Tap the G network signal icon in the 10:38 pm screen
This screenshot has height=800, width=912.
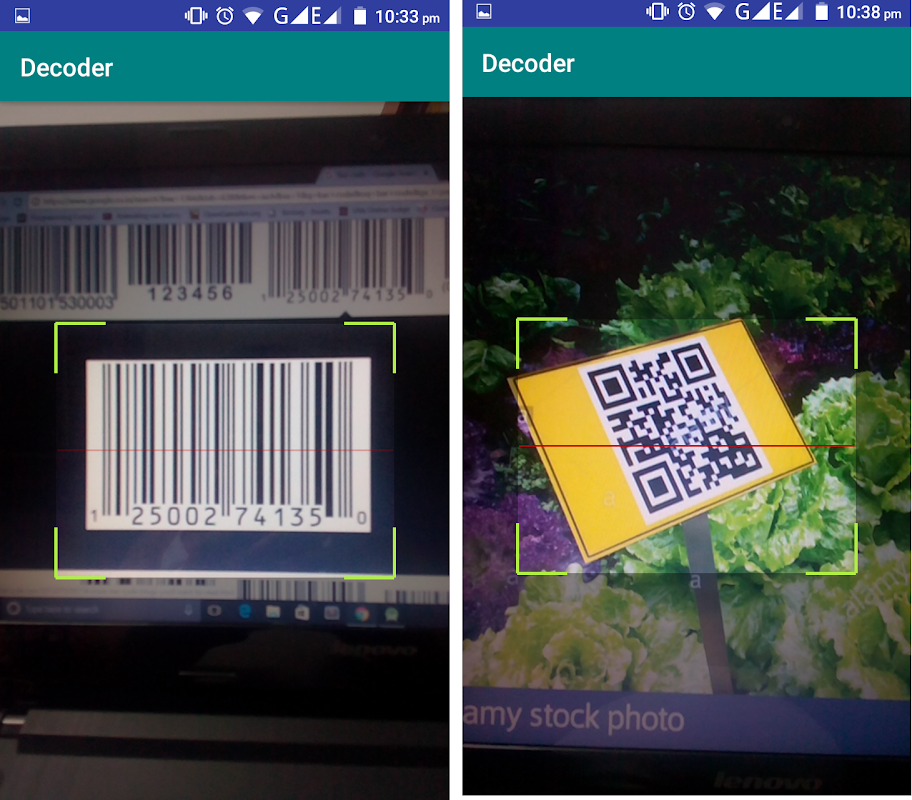752,12
